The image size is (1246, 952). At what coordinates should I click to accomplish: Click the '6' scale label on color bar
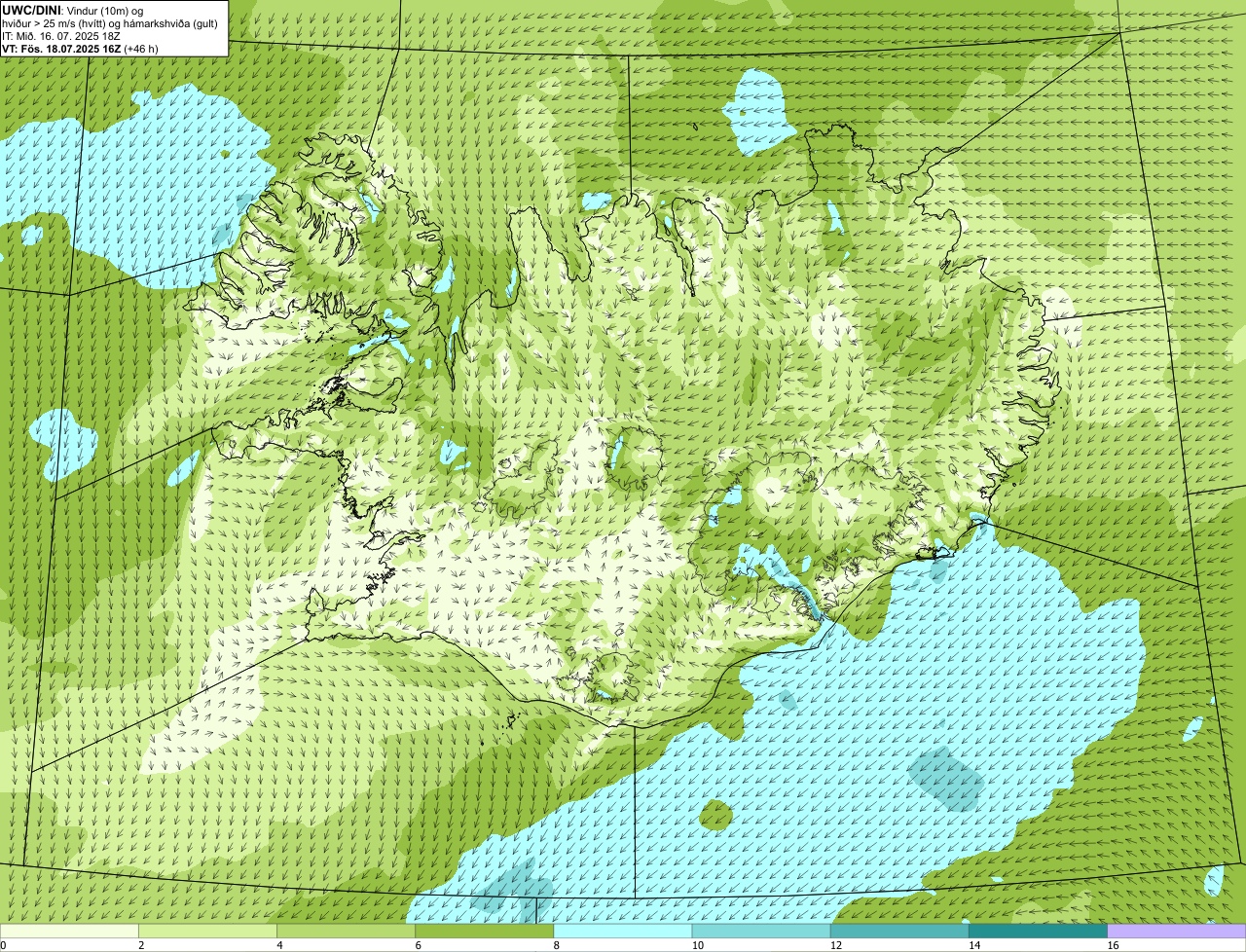419,945
